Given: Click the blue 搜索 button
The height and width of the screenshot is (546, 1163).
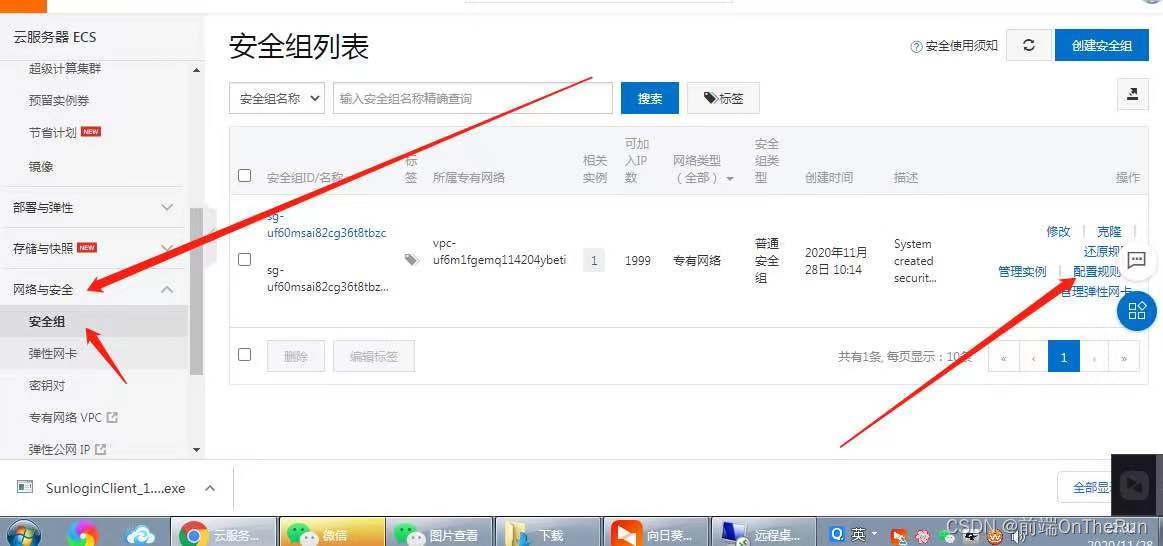Looking at the screenshot, I should tap(650, 98).
